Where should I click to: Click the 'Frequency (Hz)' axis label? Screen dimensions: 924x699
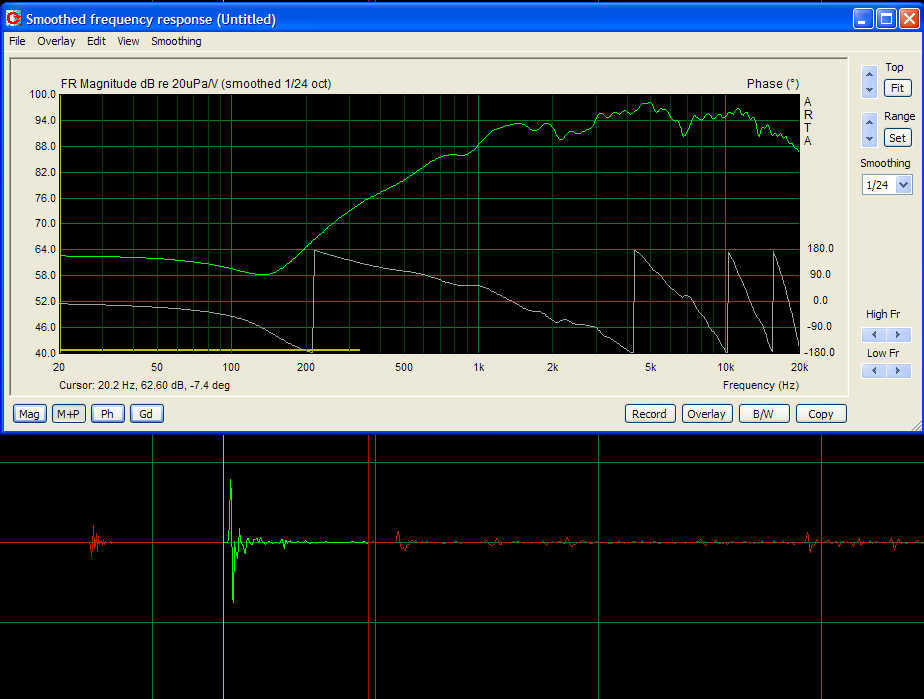click(761, 385)
